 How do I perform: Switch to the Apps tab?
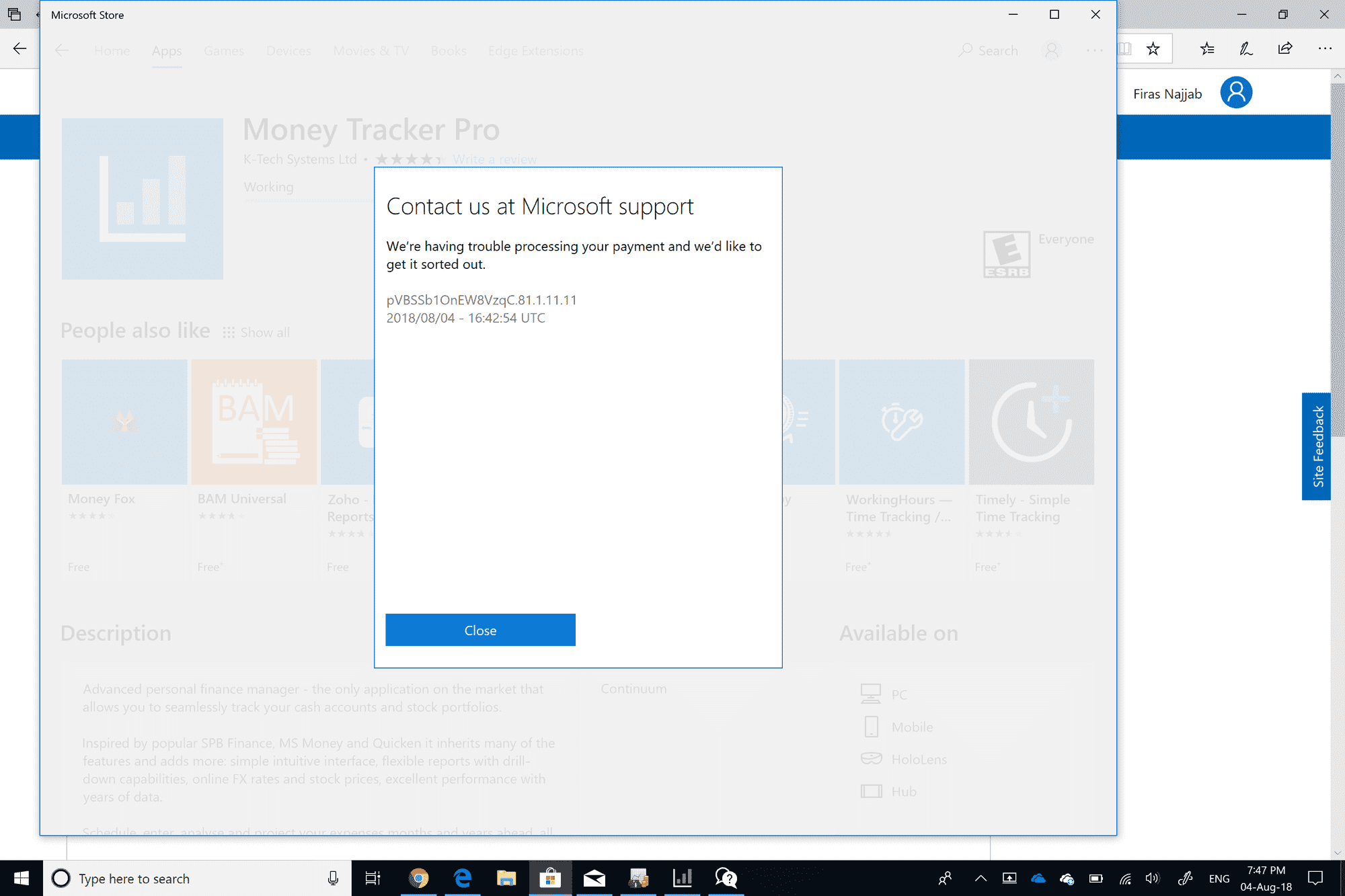pyautogui.click(x=167, y=51)
